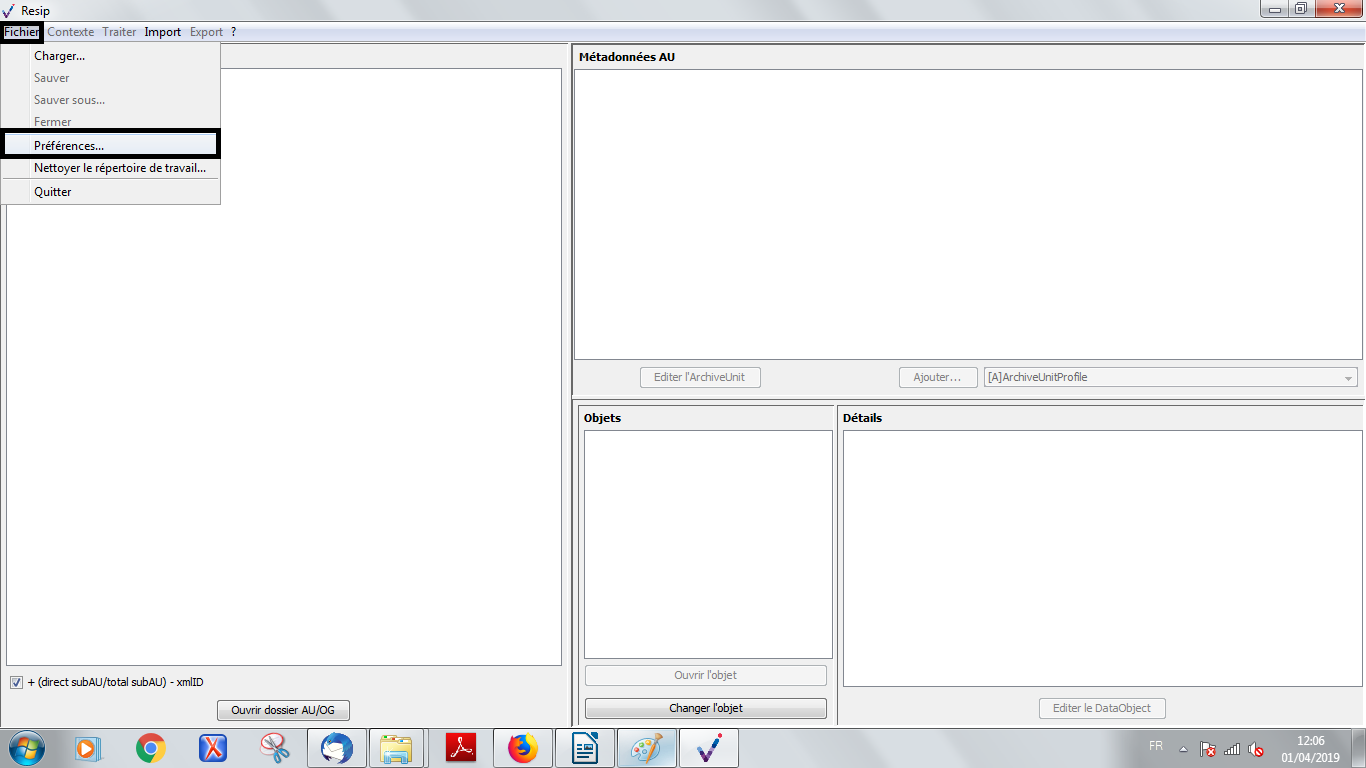Open the Snipping Tool taskbar icon
1366x768 pixels.
(275, 747)
